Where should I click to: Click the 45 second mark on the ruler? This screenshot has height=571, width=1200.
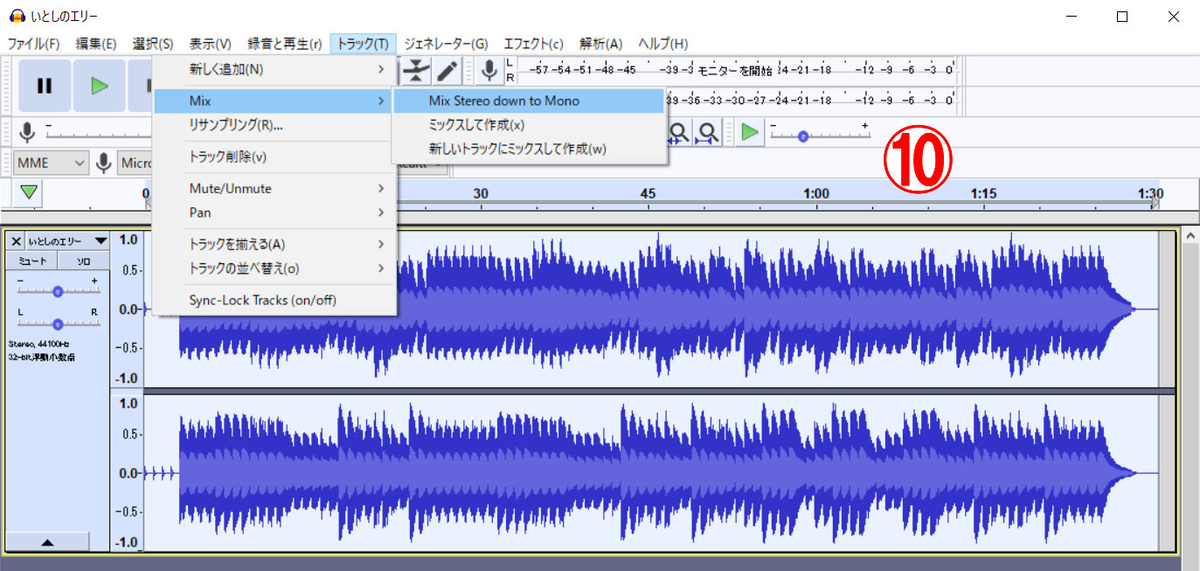648,193
